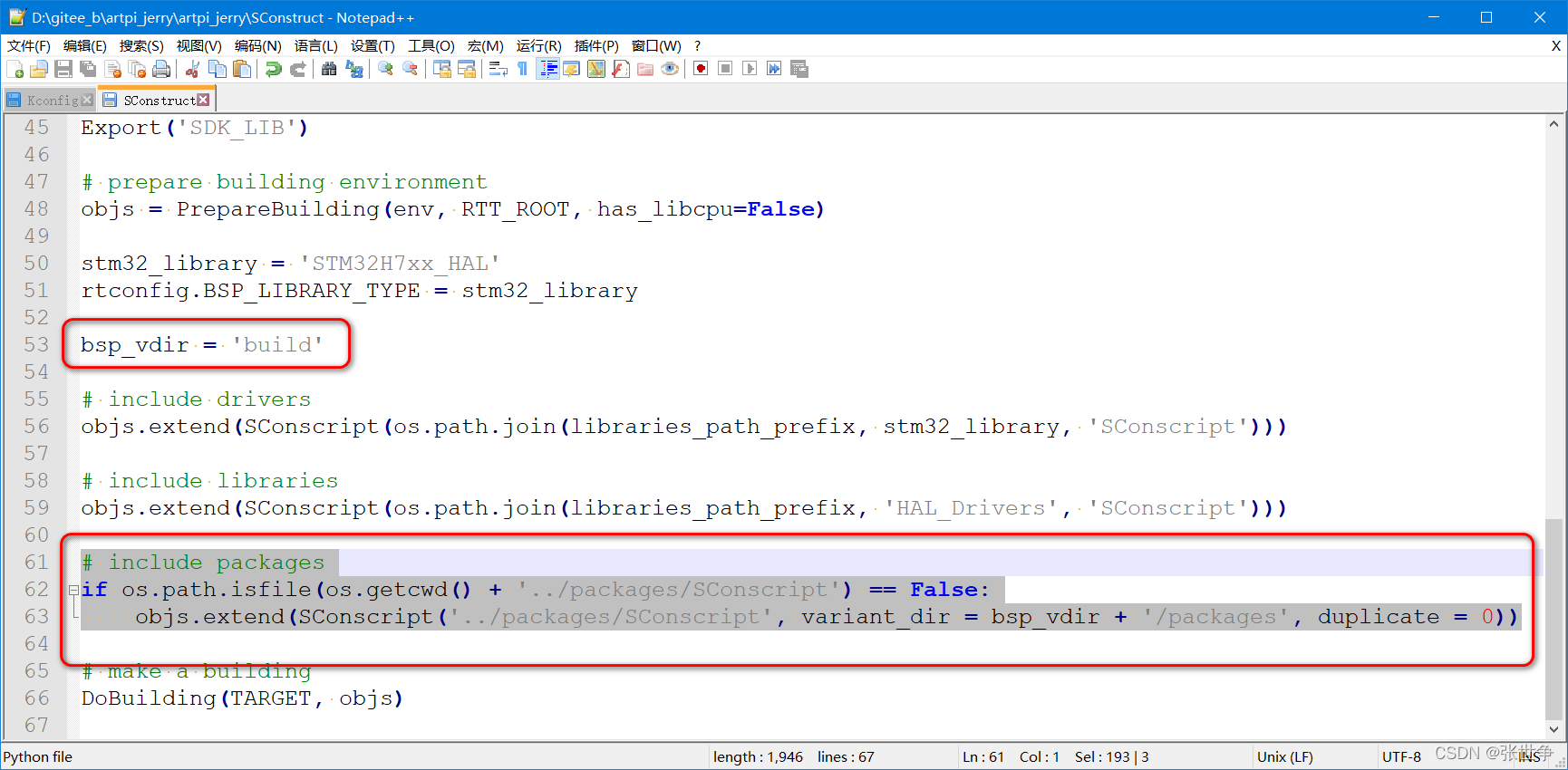Open the 插件(P) menu
The height and width of the screenshot is (770, 1568).
[596, 45]
